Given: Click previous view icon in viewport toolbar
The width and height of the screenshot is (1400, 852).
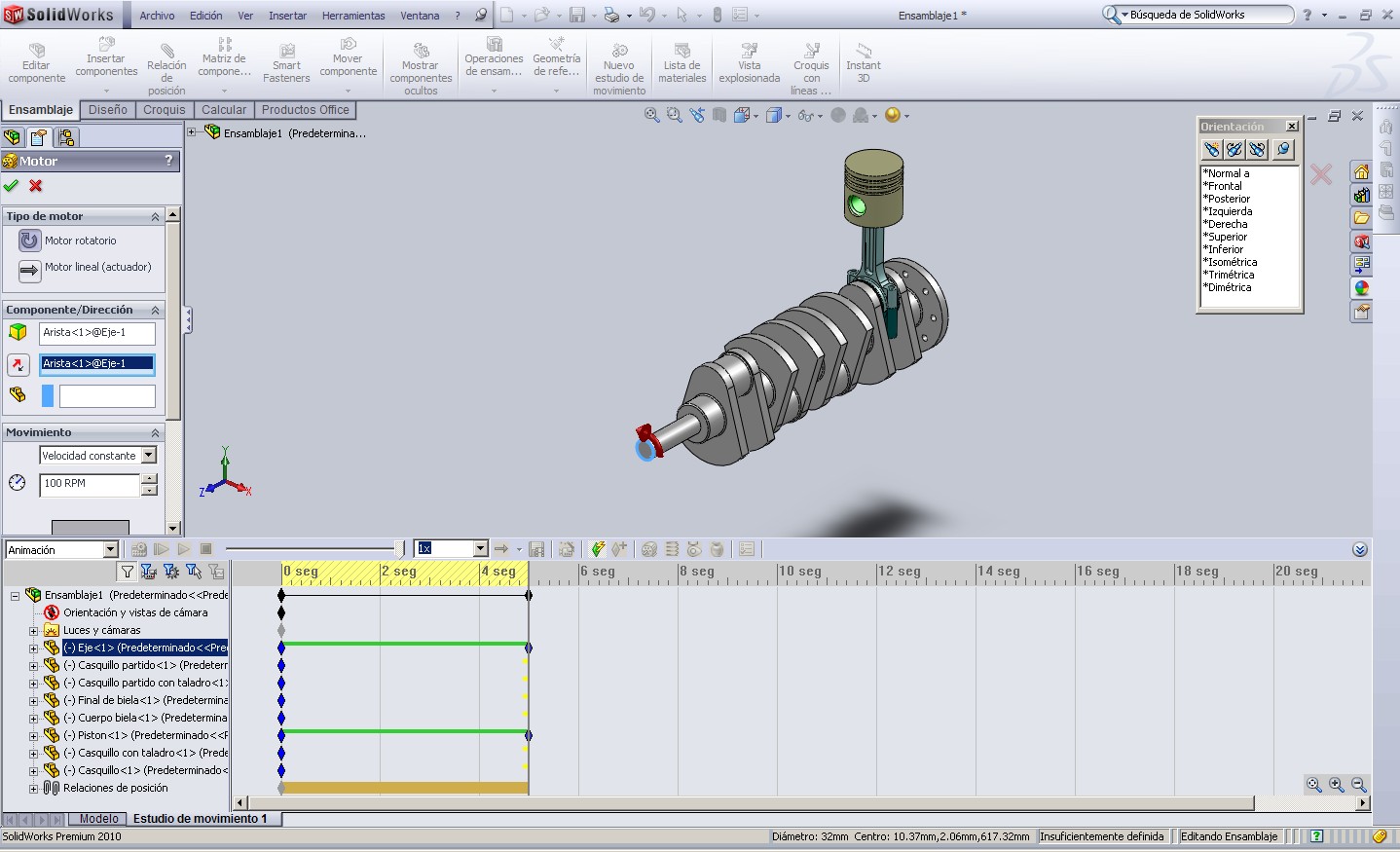Looking at the screenshot, I should [697, 115].
